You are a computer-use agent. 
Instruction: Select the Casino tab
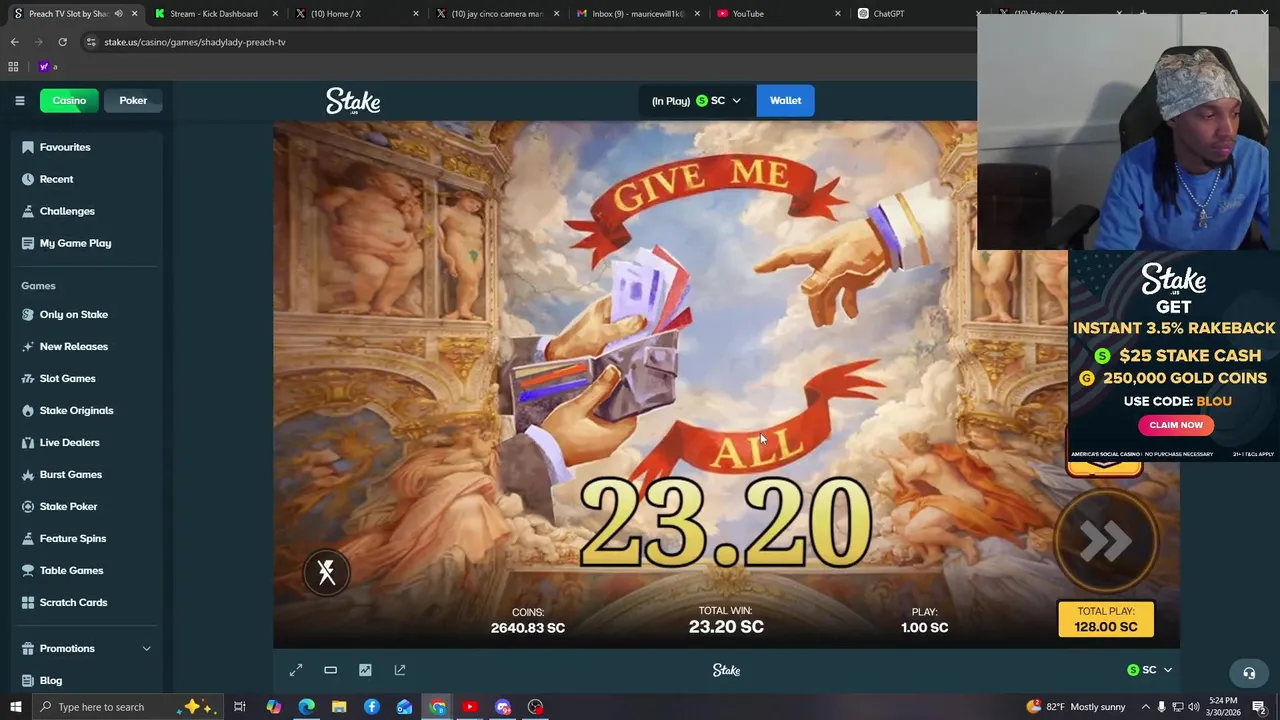[69, 100]
